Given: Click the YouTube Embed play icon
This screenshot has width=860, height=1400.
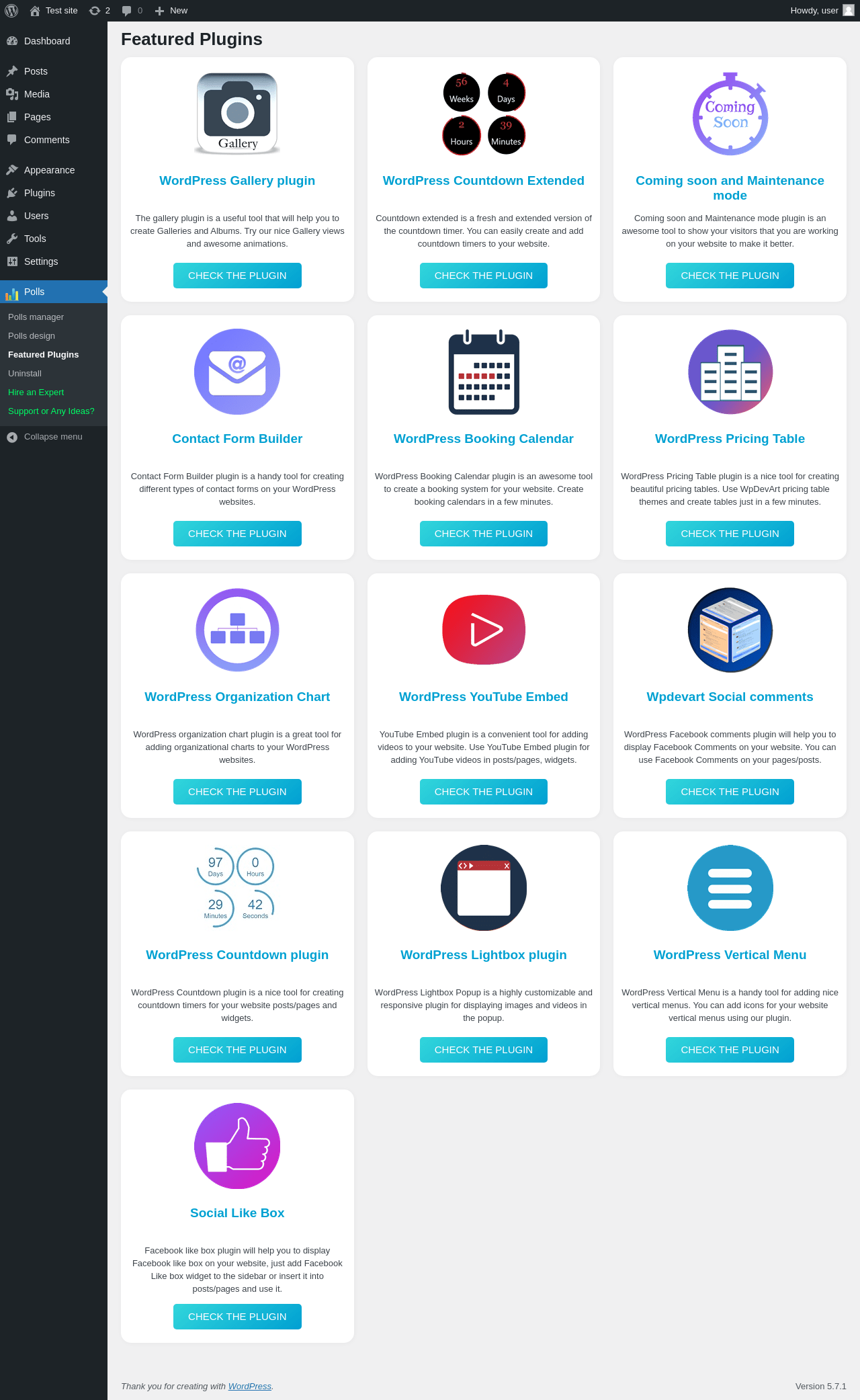Looking at the screenshot, I should click(484, 630).
